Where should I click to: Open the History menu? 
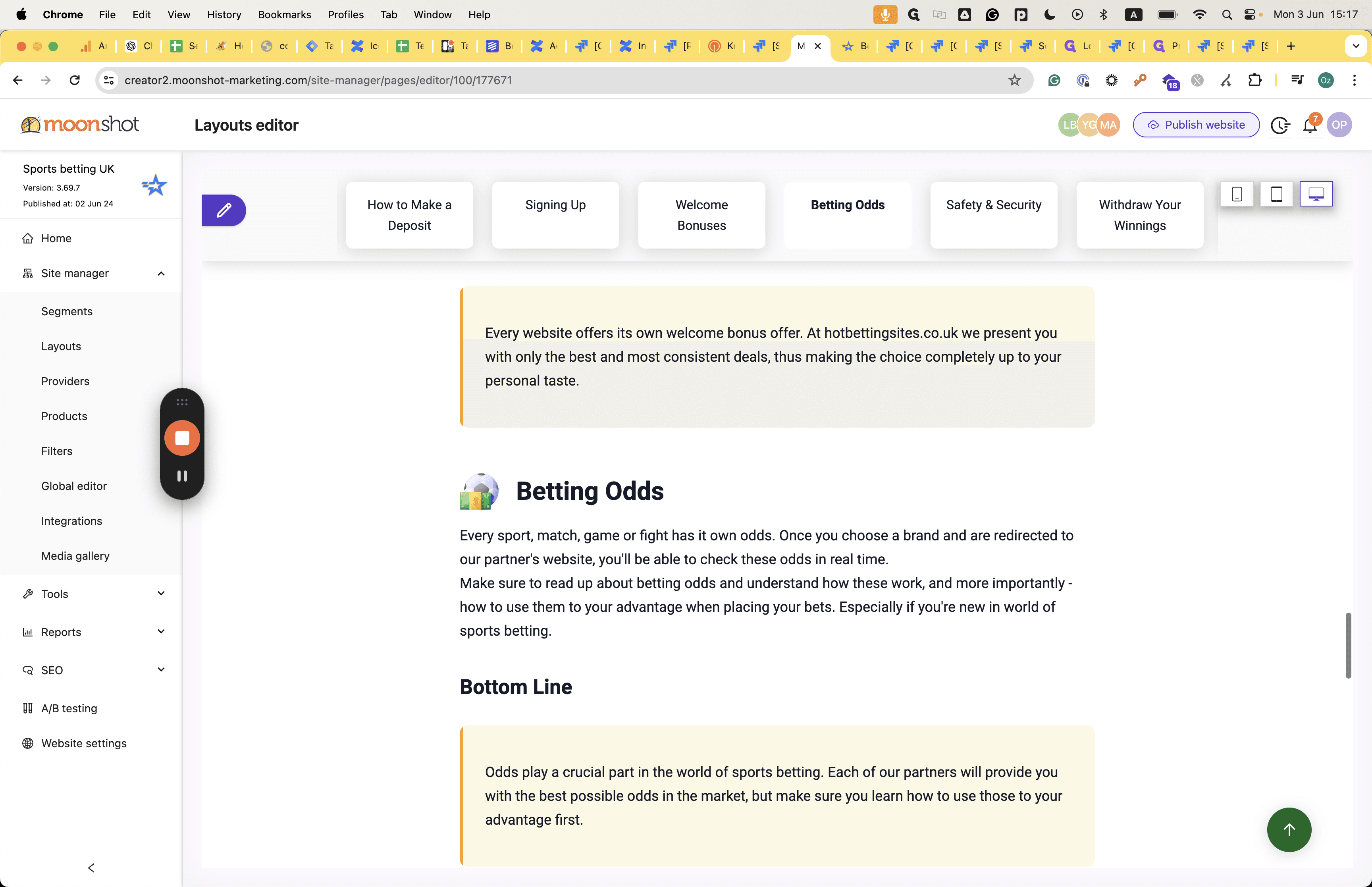(224, 14)
